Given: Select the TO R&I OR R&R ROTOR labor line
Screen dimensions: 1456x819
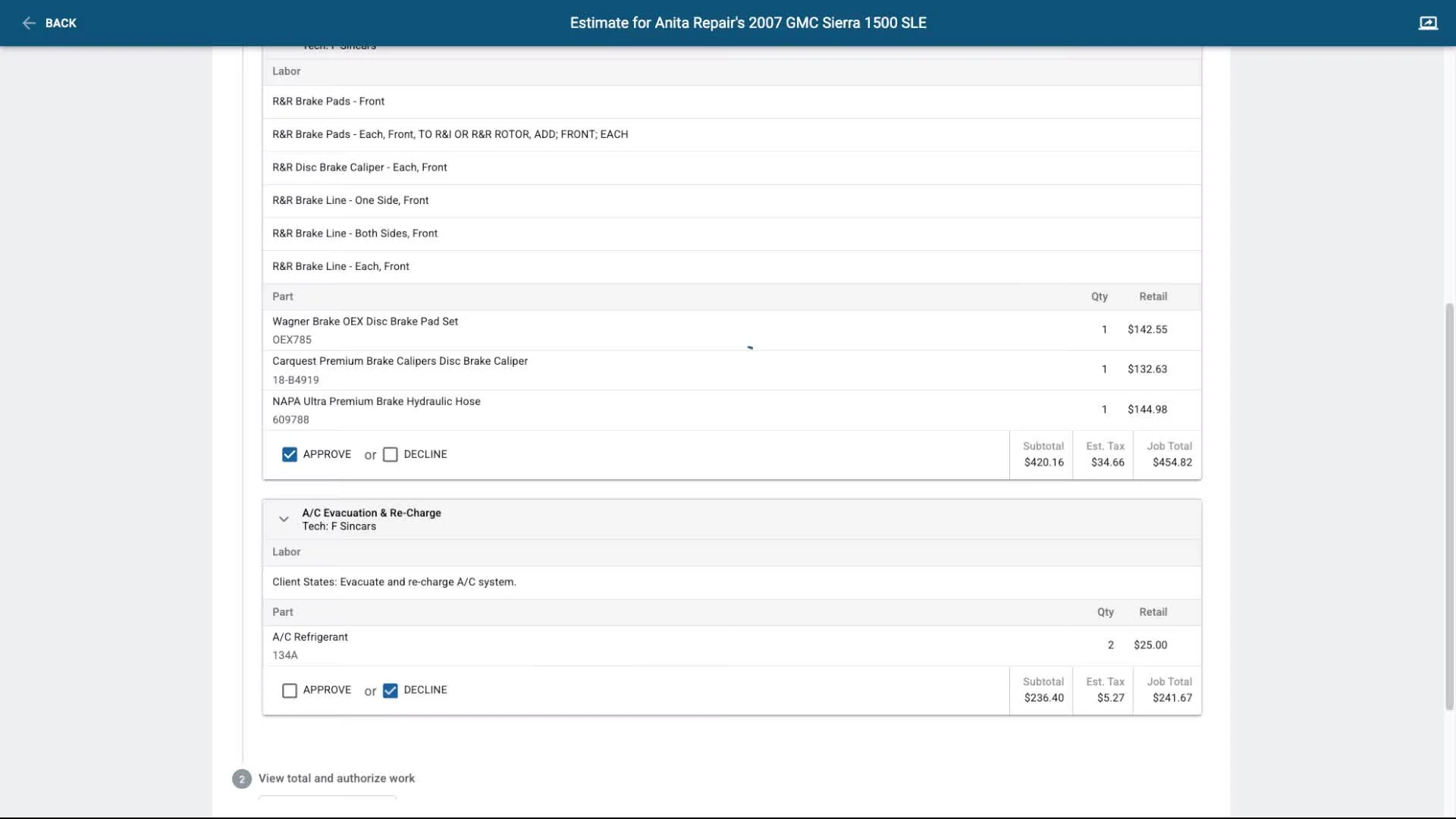Looking at the screenshot, I should (x=732, y=134).
